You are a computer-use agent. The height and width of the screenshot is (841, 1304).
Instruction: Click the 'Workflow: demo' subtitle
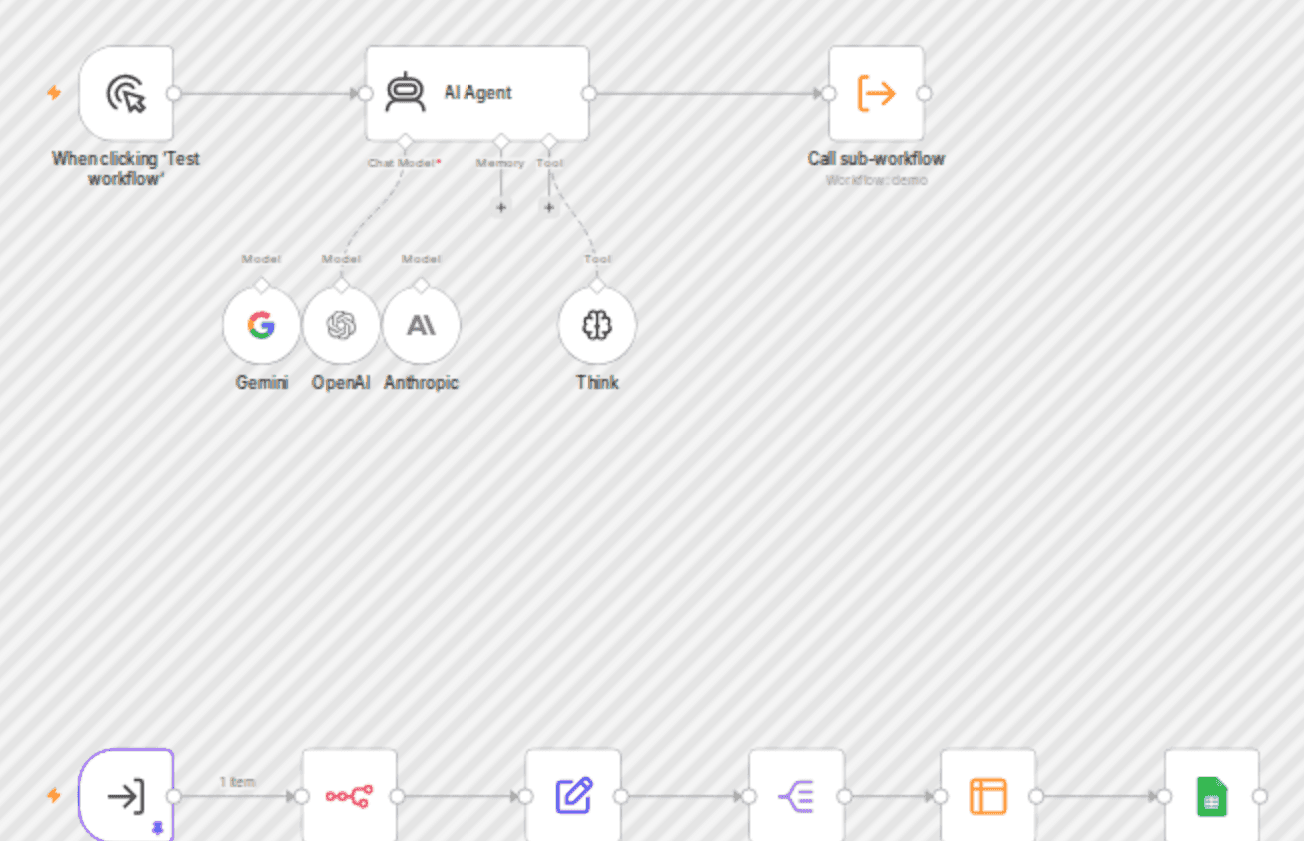tap(877, 180)
